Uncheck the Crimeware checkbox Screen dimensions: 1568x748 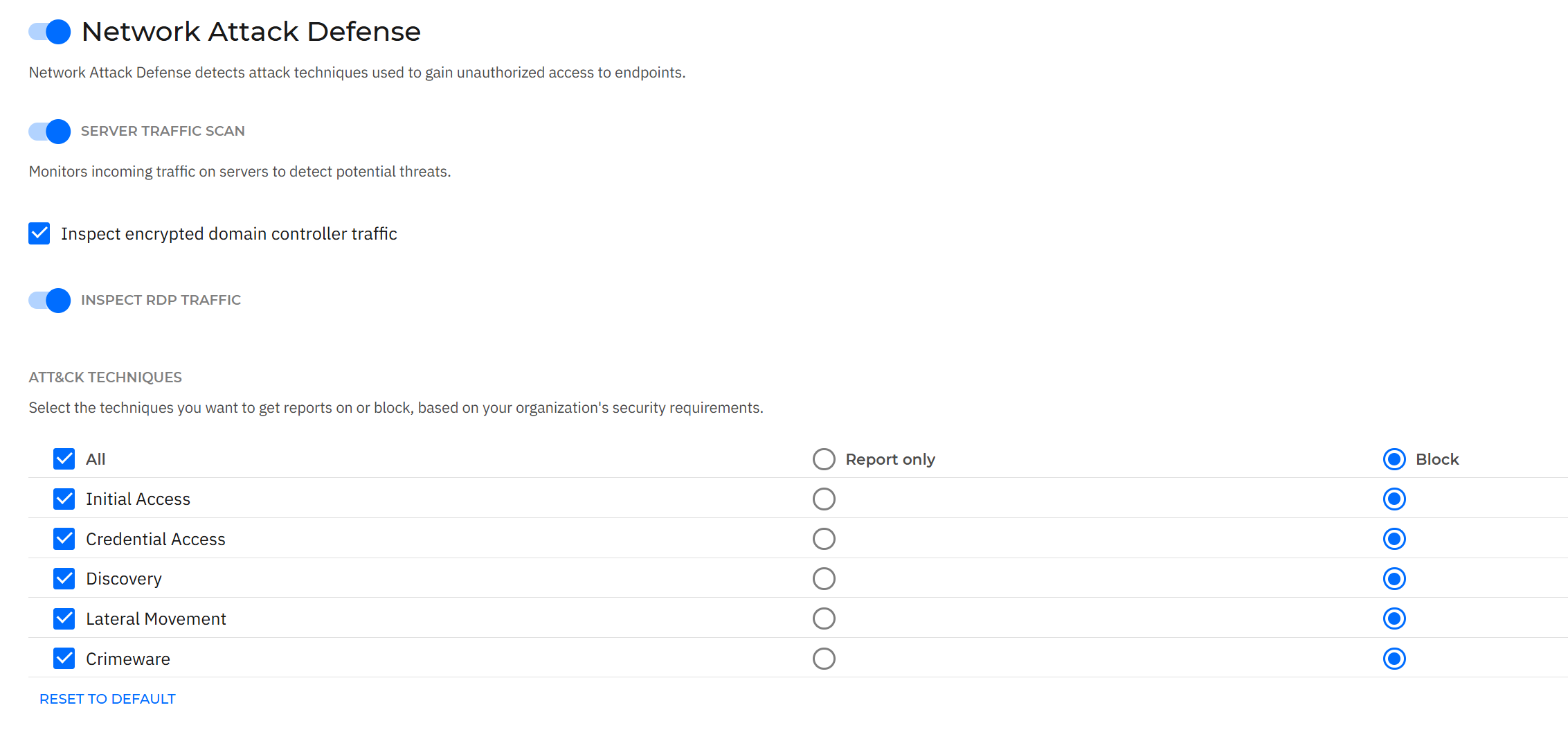64,659
